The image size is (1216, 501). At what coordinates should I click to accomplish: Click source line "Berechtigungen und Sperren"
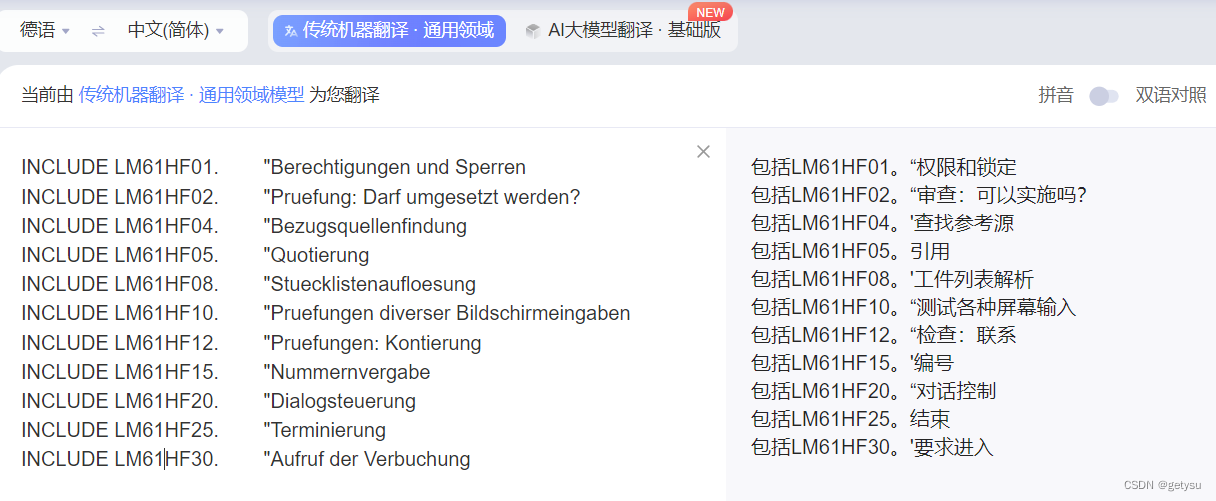[394, 167]
